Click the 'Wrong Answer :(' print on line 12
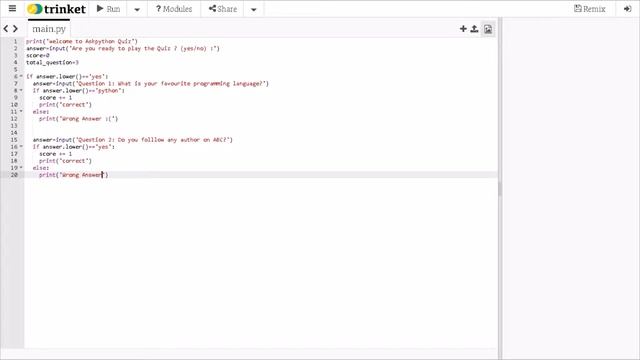The height and width of the screenshot is (360, 640). point(78,119)
